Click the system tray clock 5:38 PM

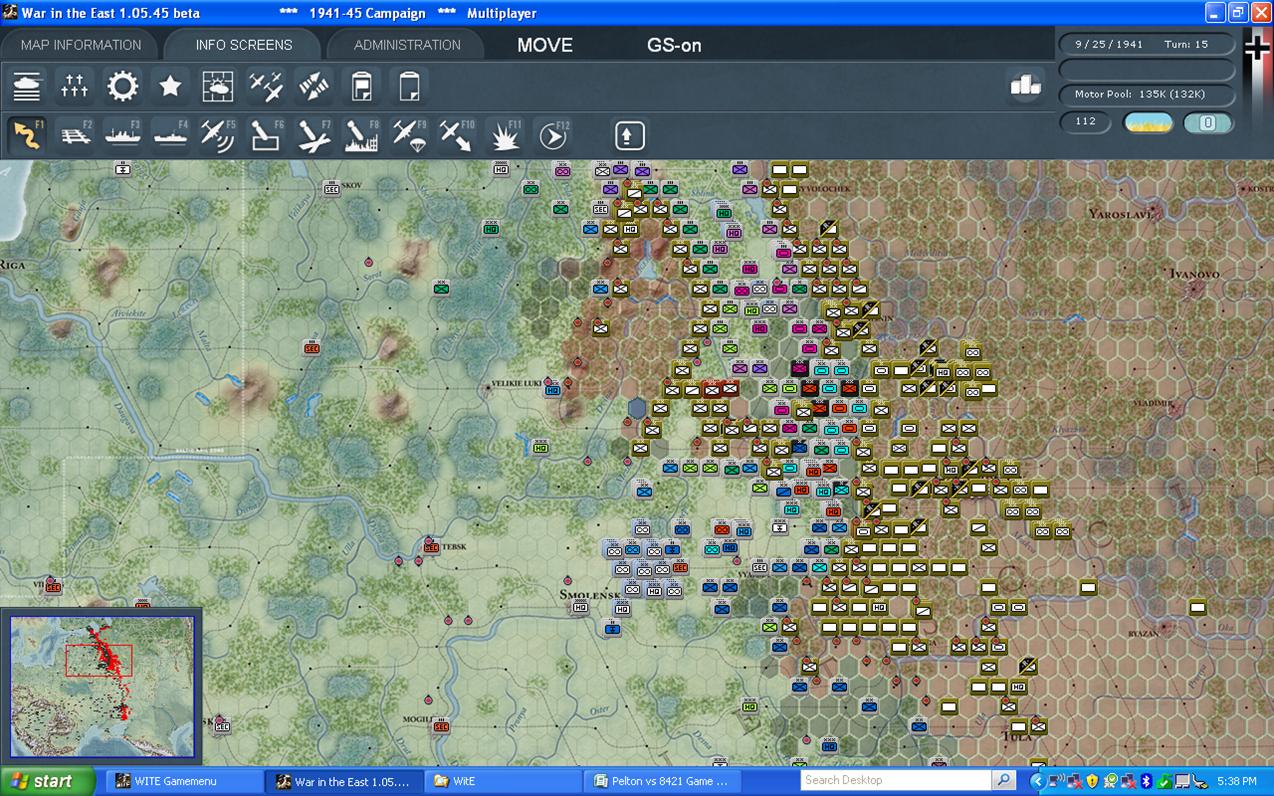coord(1237,781)
